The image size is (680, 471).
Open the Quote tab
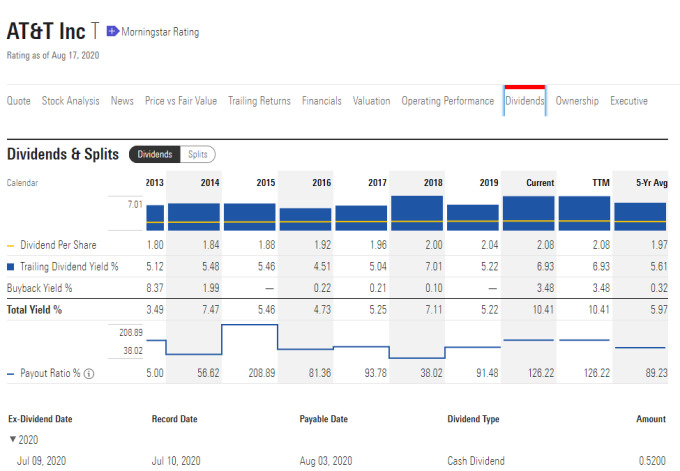coord(19,101)
